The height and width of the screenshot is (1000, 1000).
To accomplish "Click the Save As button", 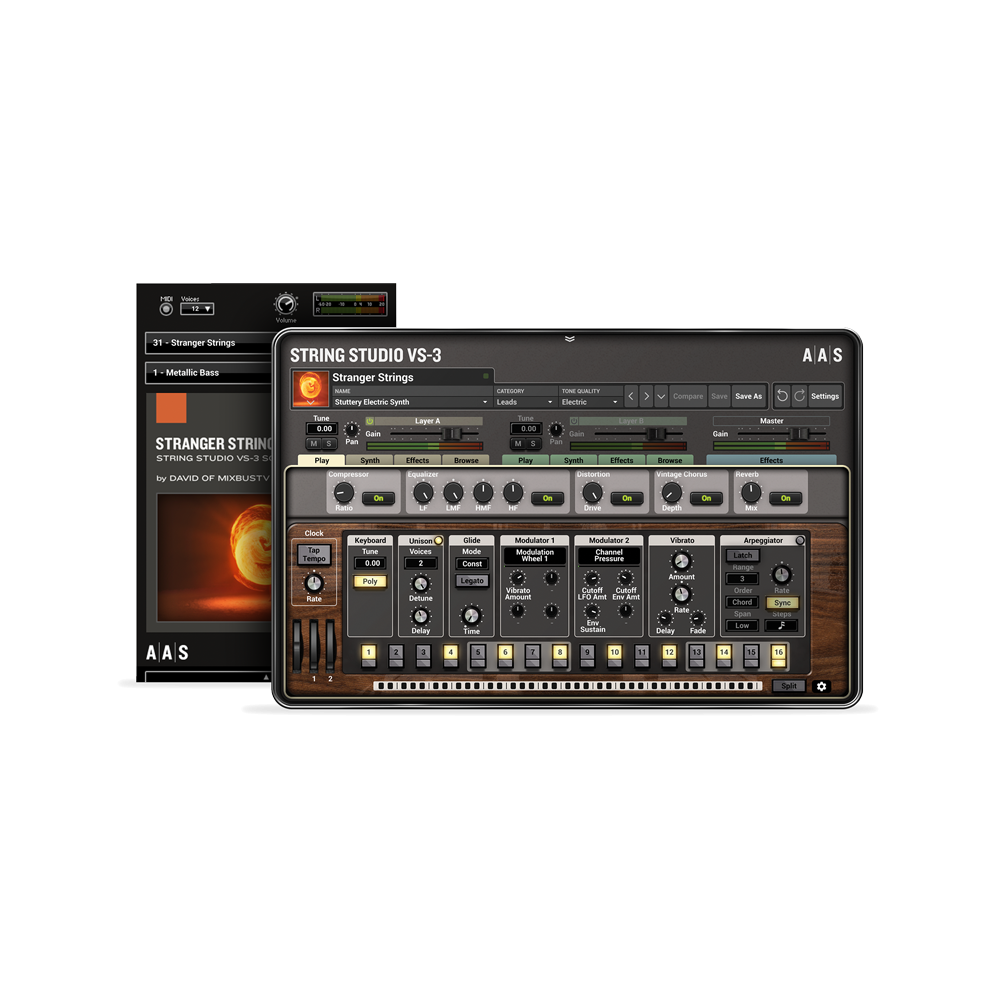I will [748, 396].
